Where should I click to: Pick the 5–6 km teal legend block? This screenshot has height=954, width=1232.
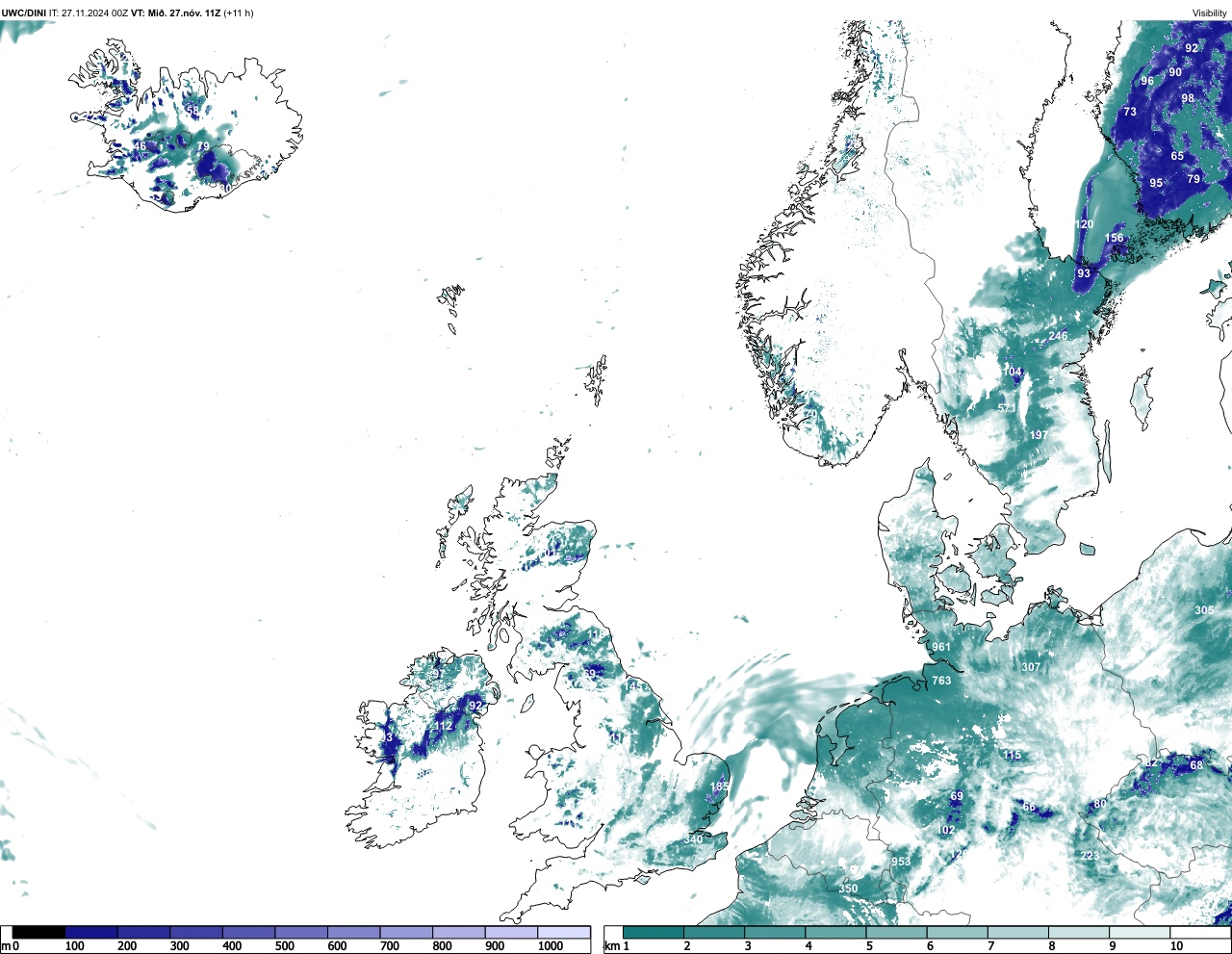pos(897,933)
